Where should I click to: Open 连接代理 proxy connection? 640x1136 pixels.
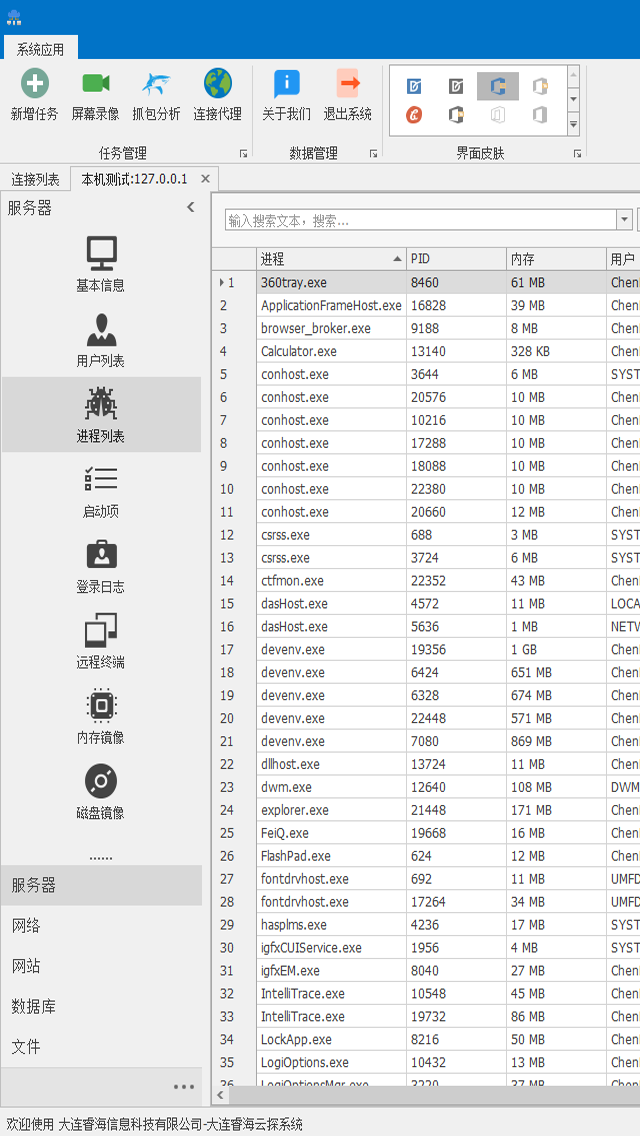(217, 85)
